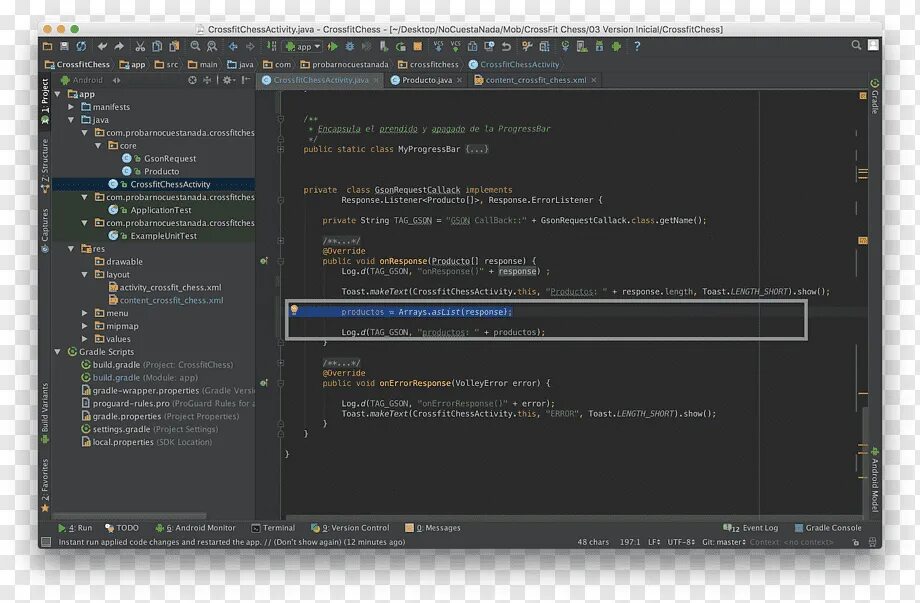The height and width of the screenshot is (603, 920).
Task: Expand the mipmap resource folder
Action: click(84, 326)
